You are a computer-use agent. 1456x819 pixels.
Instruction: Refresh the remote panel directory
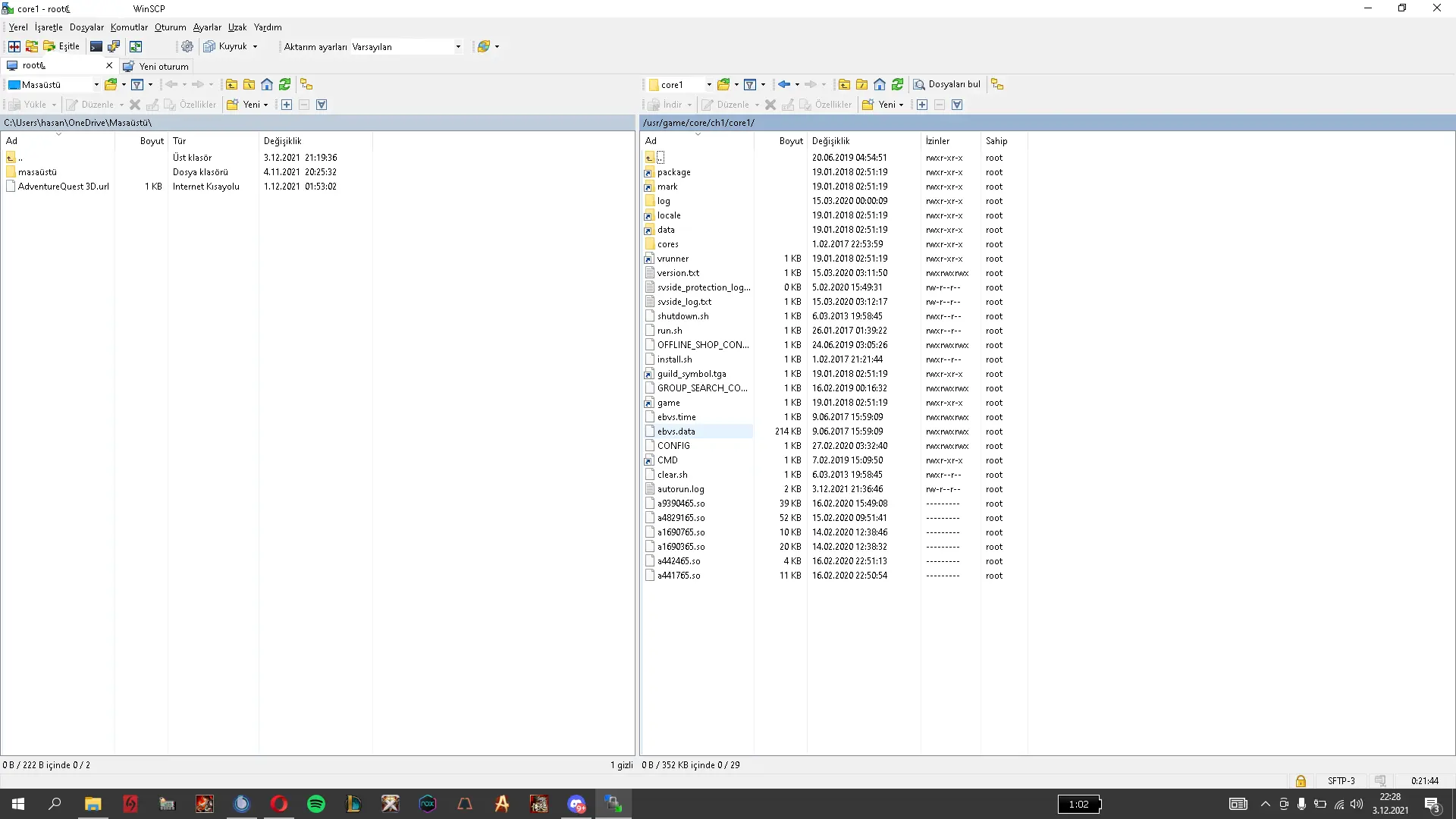[898, 84]
